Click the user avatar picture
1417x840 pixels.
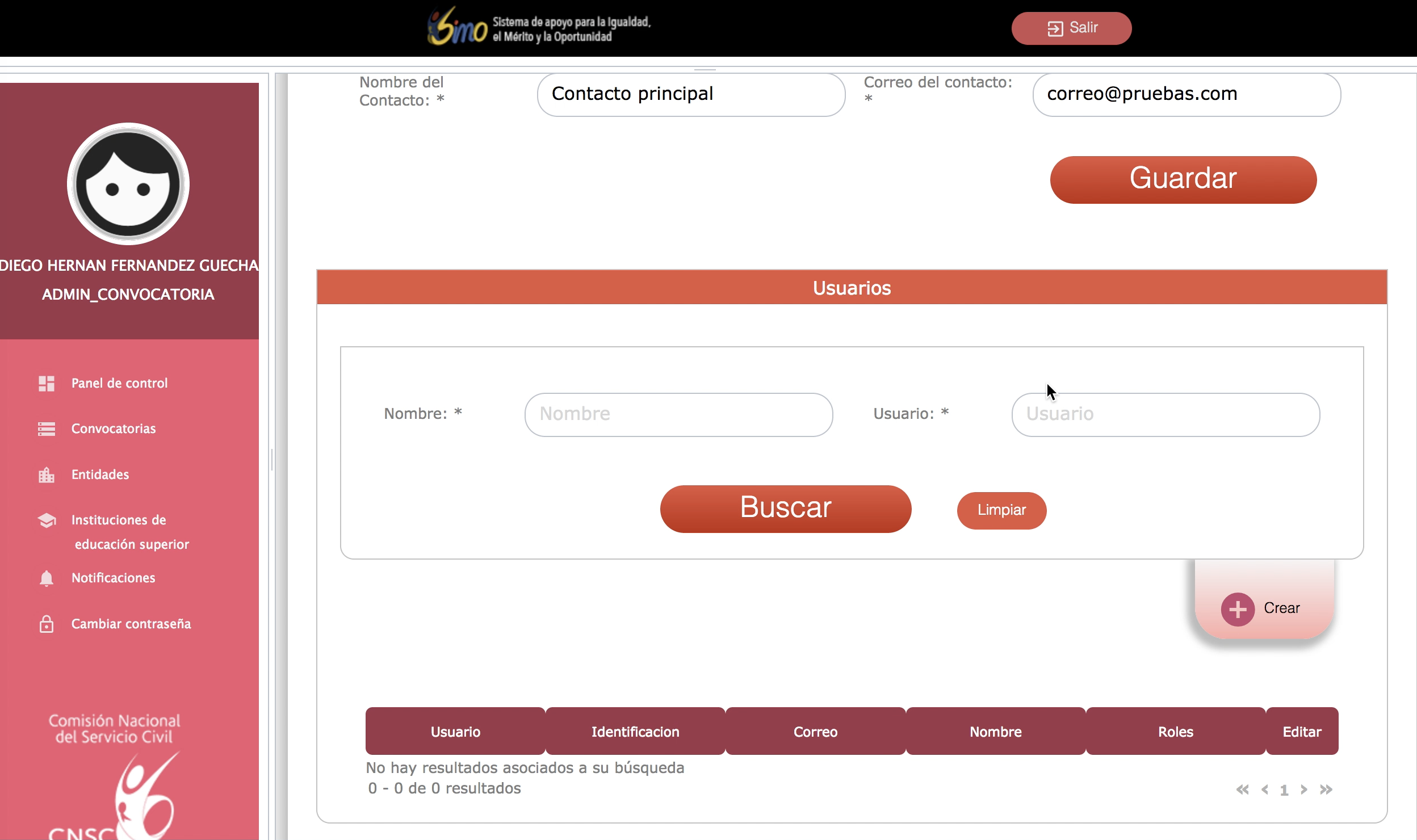(x=128, y=184)
